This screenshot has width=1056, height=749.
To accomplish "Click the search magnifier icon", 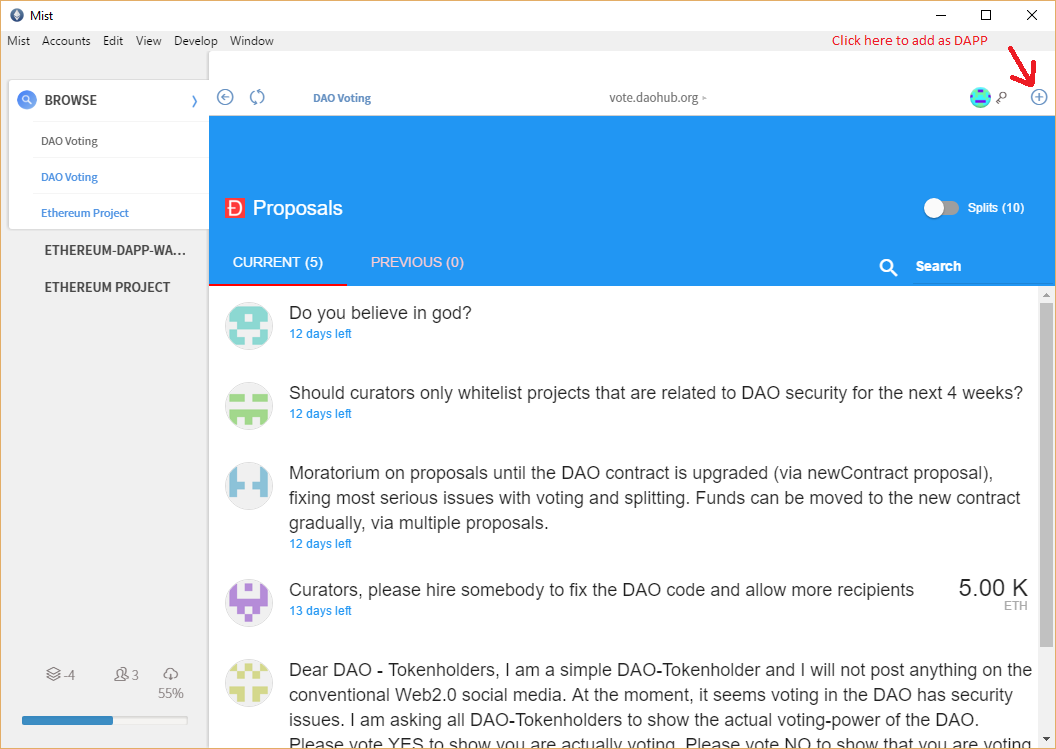I will coord(888,267).
